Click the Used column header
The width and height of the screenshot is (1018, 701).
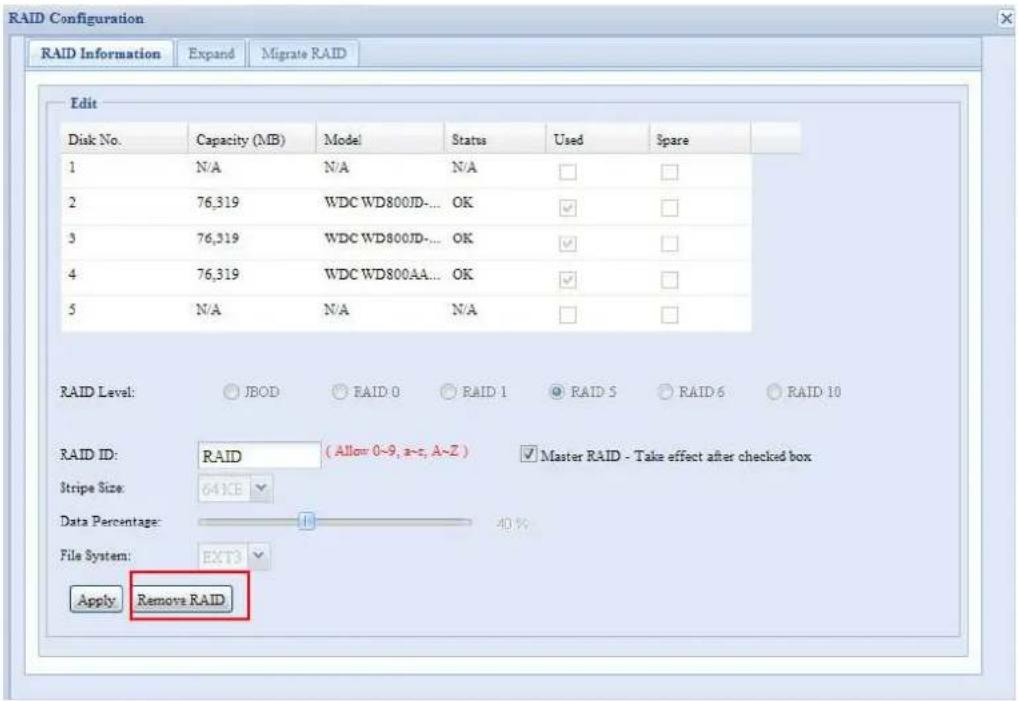pyautogui.click(x=597, y=139)
